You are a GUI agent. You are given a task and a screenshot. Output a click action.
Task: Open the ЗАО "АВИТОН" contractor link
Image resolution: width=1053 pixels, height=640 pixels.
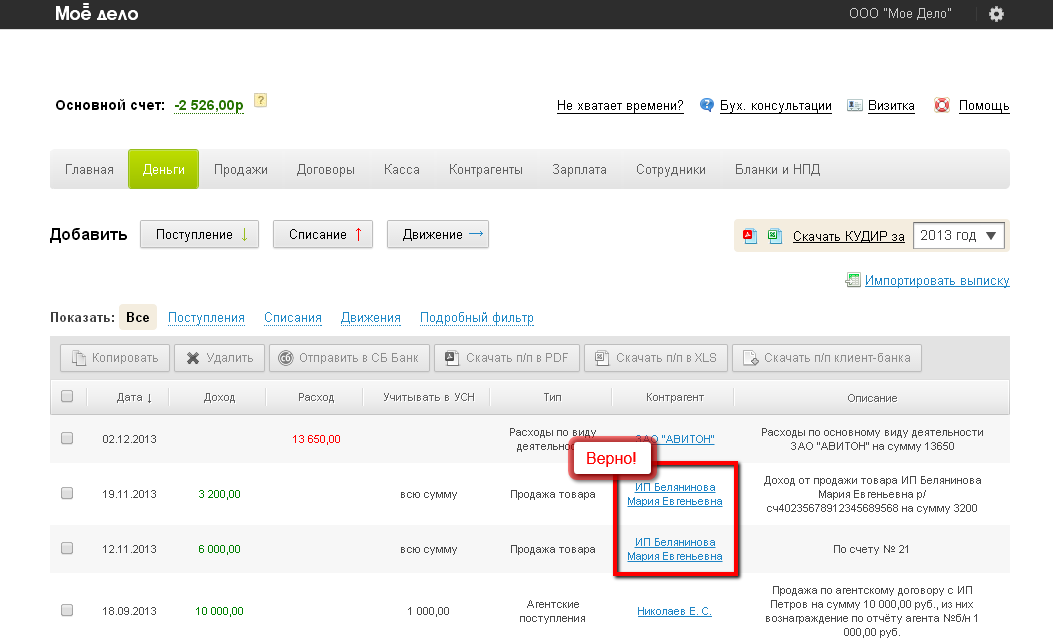coord(676,439)
